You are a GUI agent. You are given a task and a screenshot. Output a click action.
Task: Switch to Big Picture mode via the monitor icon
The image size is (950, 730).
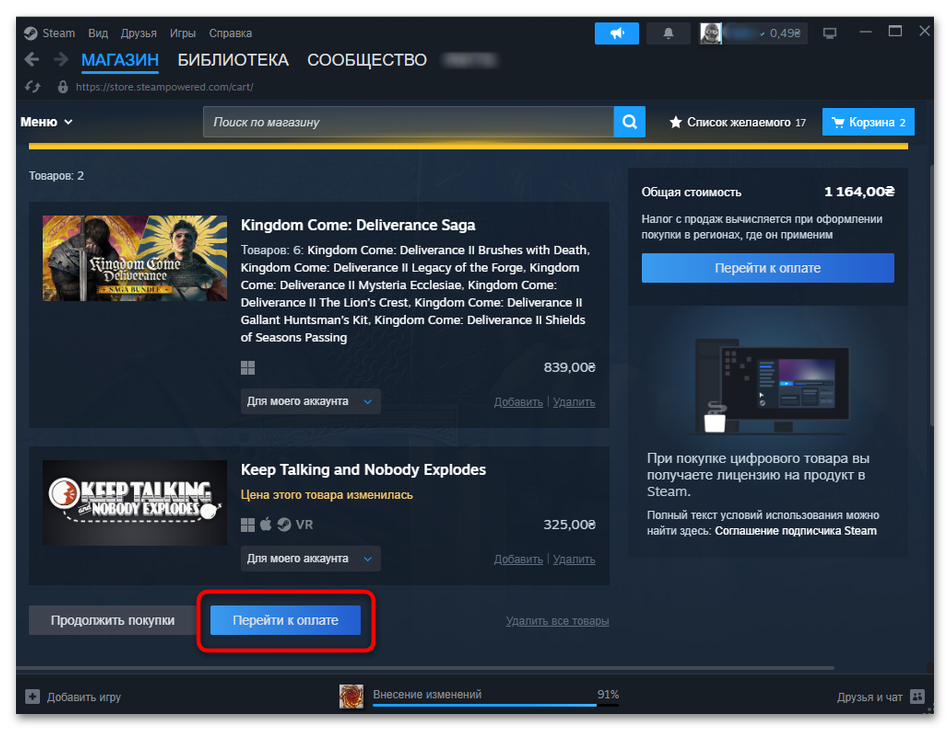[829, 33]
